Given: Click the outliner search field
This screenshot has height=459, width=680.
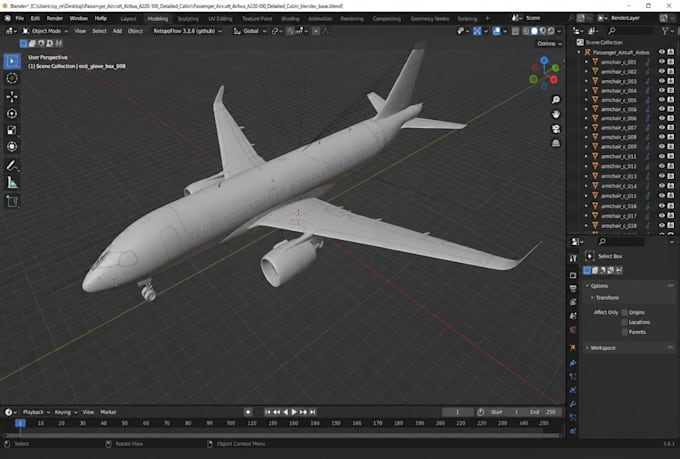Looking at the screenshot, I should 629,31.
